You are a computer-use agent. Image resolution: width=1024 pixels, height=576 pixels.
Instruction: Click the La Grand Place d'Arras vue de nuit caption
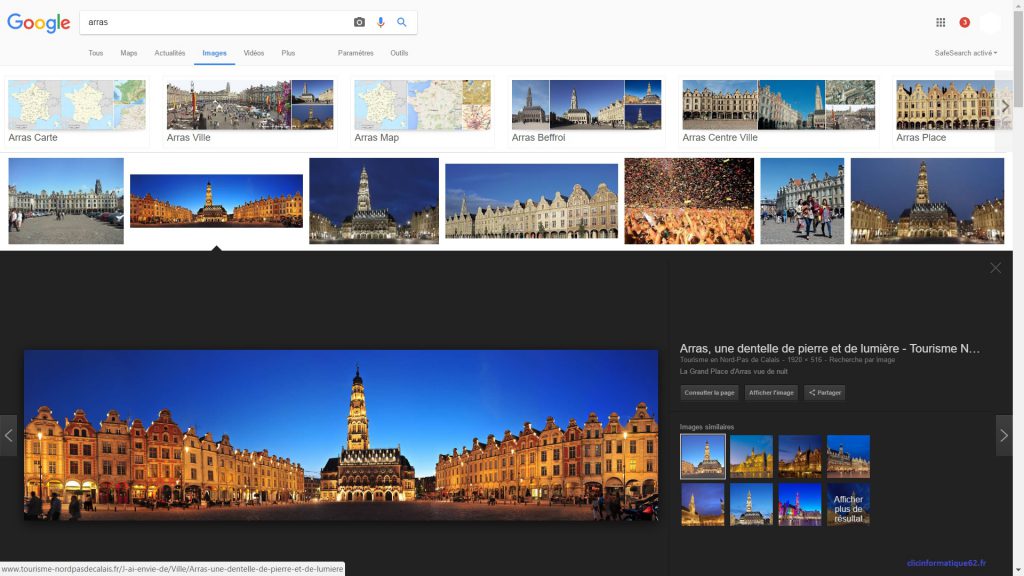tap(733, 372)
